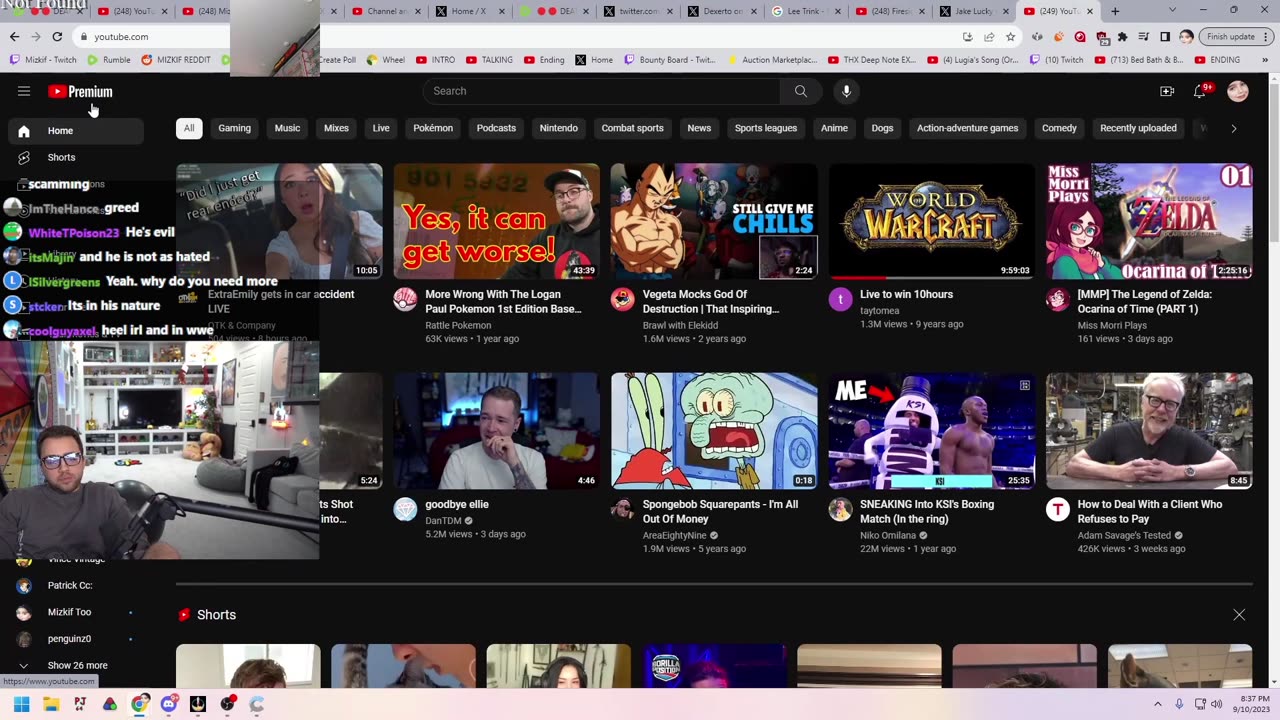The height and width of the screenshot is (720, 1280).
Task: Click the Brawl with Elekidd channel avatar
Action: [622, 299]
